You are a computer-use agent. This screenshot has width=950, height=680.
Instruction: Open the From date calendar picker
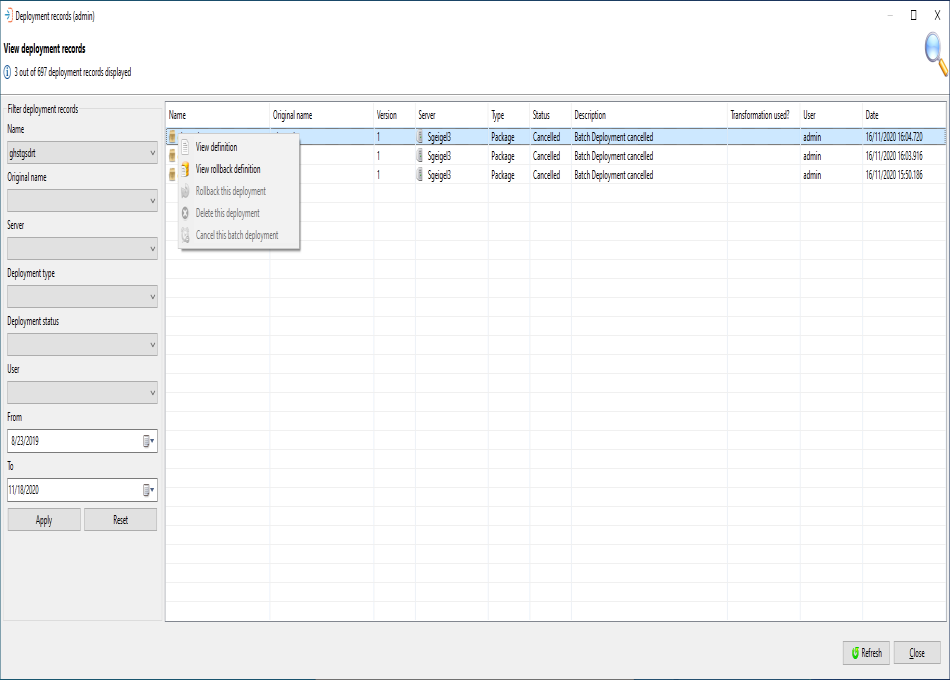coord(148,441)
